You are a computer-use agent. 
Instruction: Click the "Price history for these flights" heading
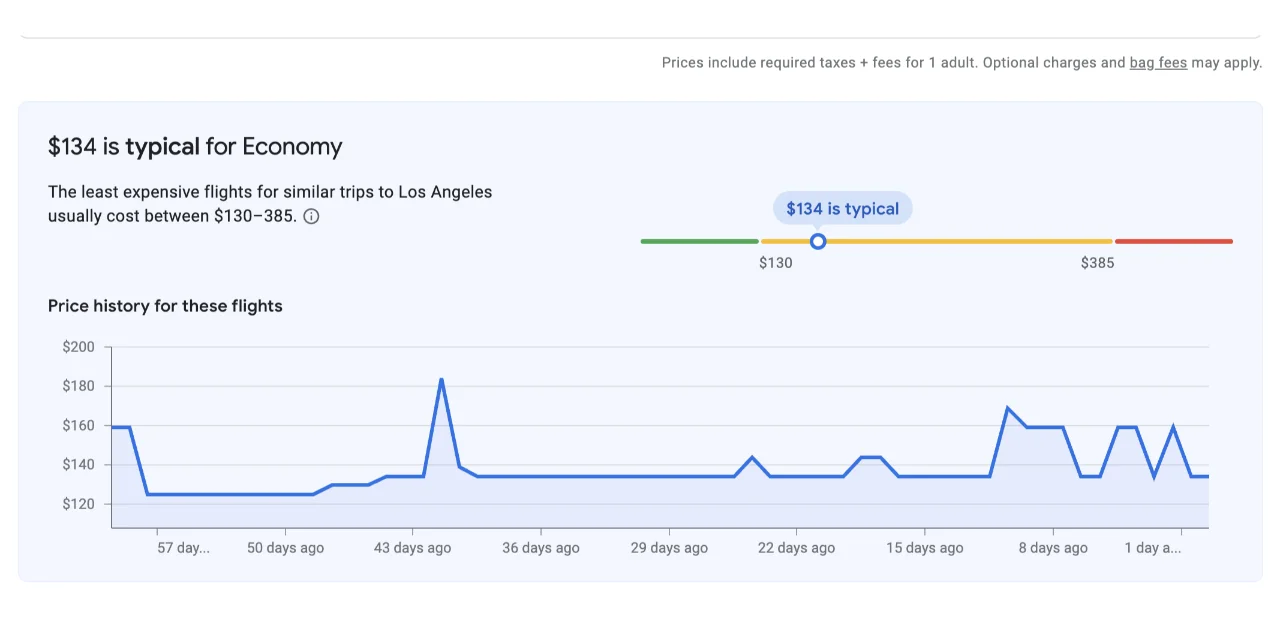point(165,306)
